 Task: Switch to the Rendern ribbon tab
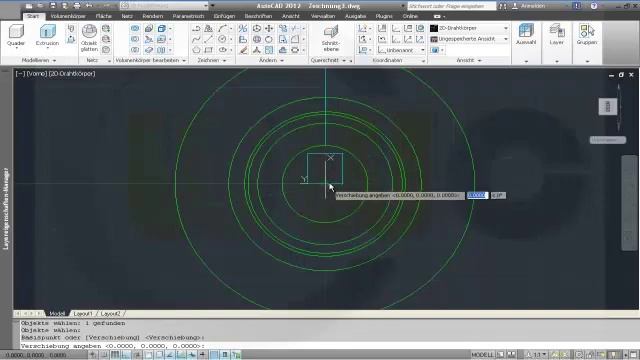[153, 16]
